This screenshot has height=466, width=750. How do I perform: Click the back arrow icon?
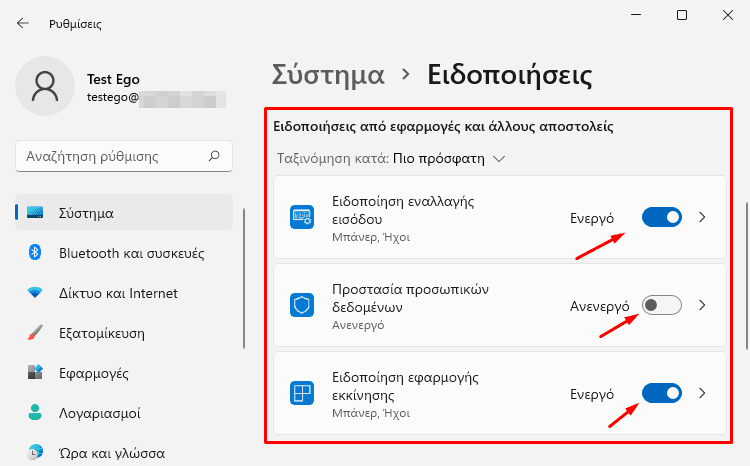tap(22, 23)
